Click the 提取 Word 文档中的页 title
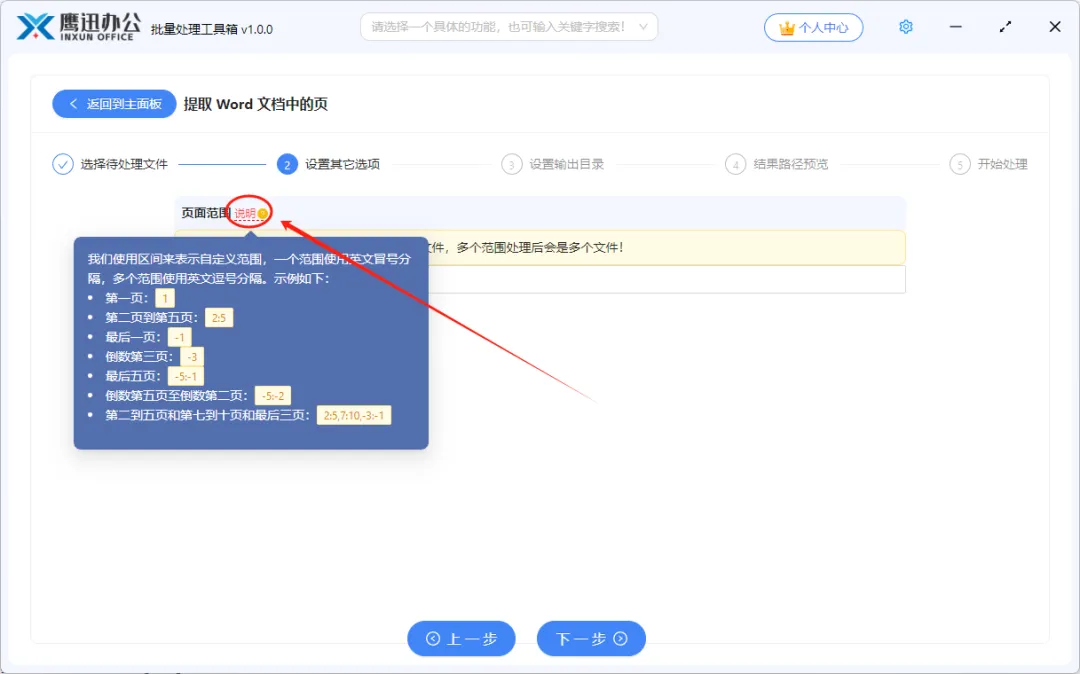 coord(256,104)
